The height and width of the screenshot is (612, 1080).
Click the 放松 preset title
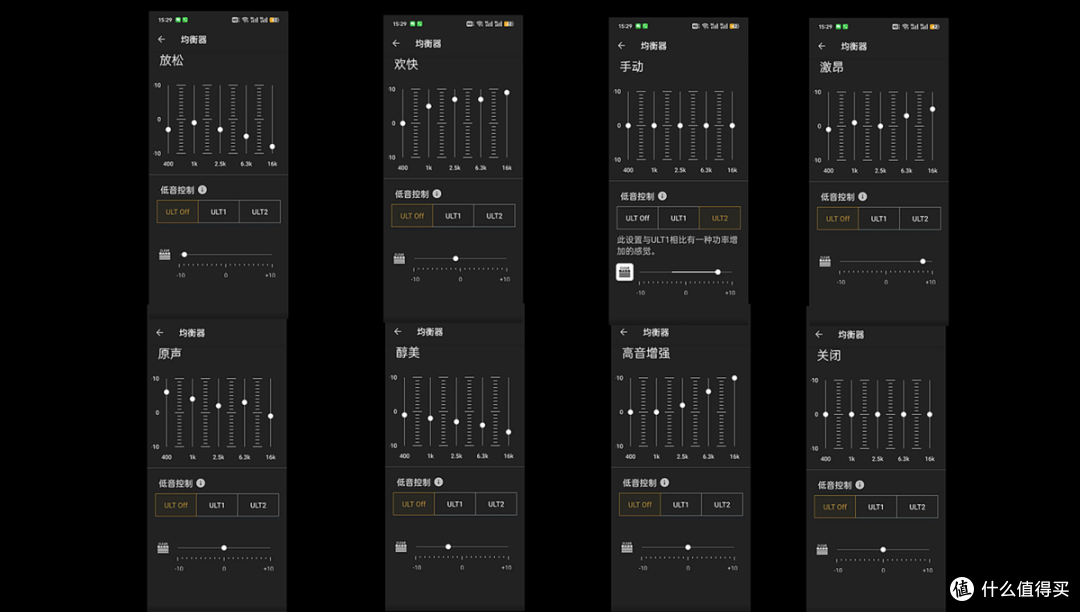(172, 61)
